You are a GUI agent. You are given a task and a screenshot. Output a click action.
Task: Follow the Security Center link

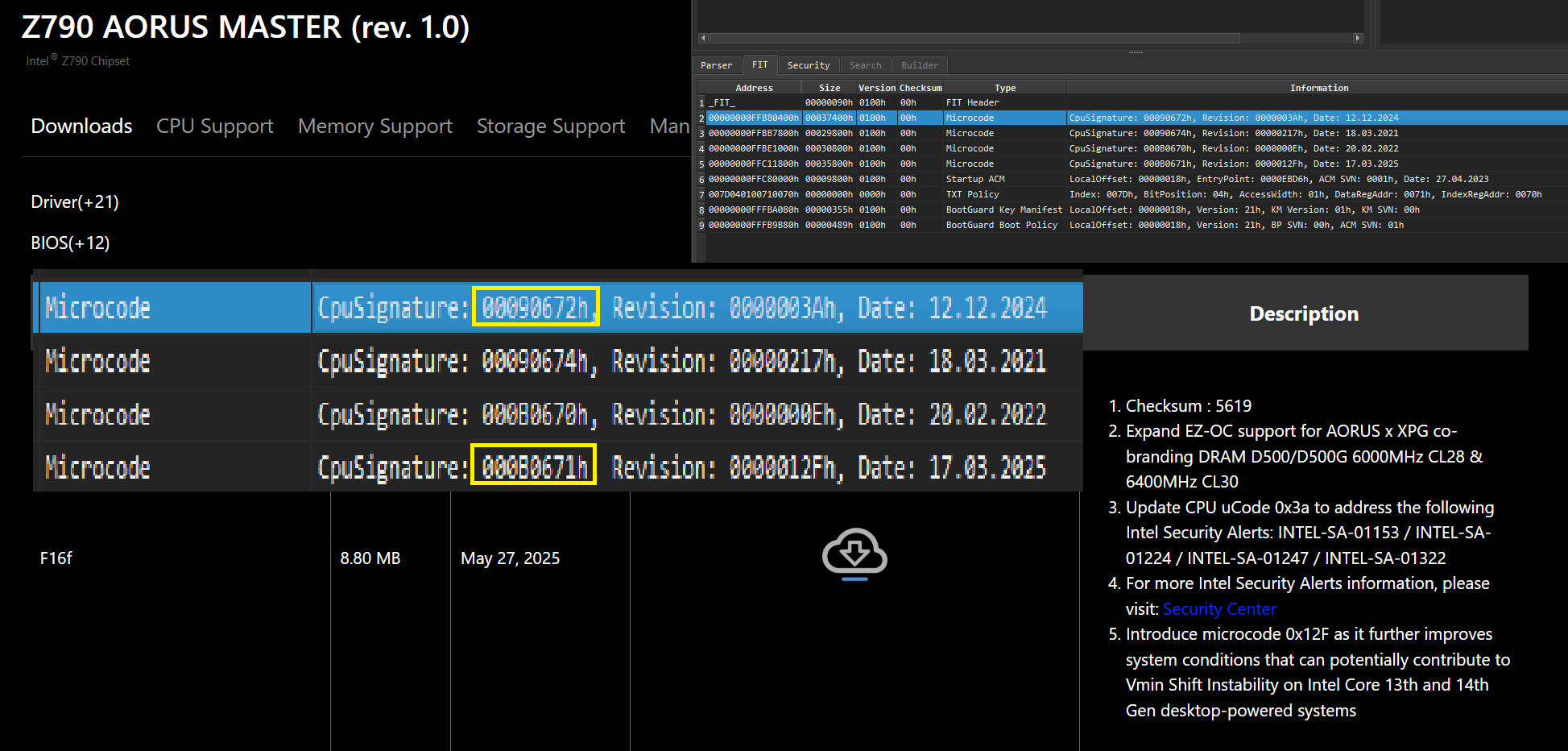click(x=1219, y=609)
